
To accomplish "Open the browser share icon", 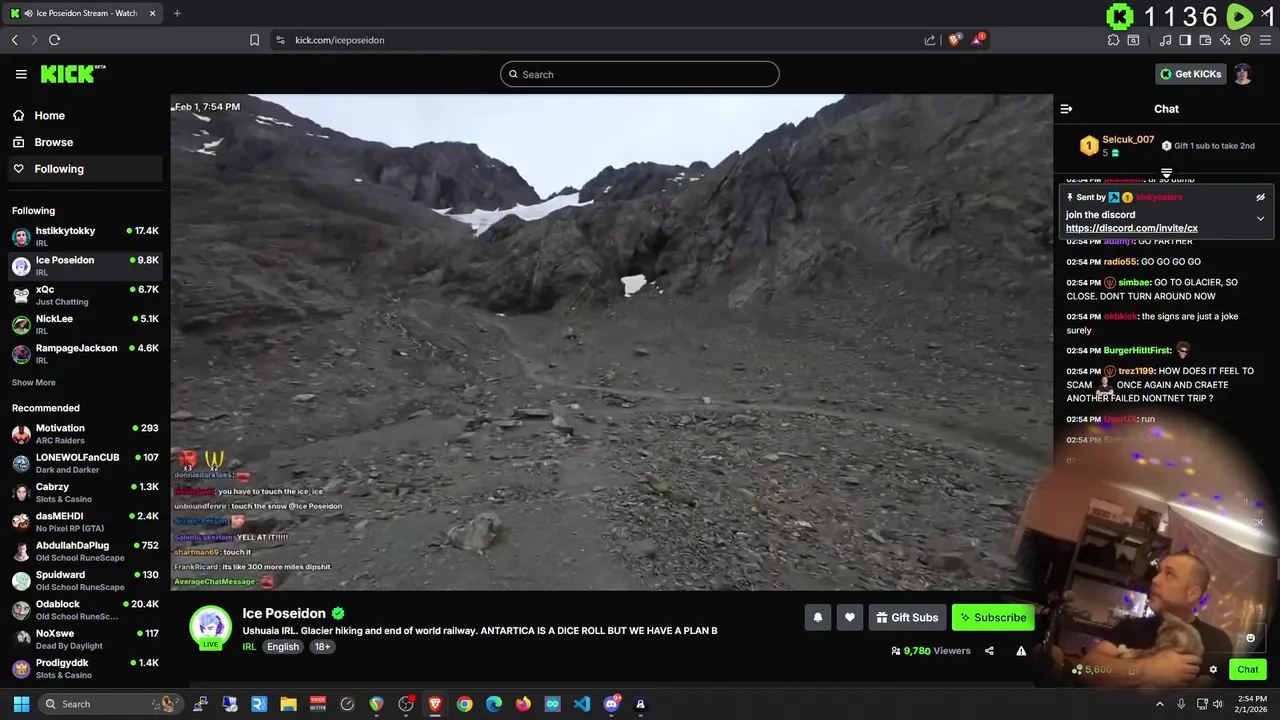I will click(x=930, y=40).
